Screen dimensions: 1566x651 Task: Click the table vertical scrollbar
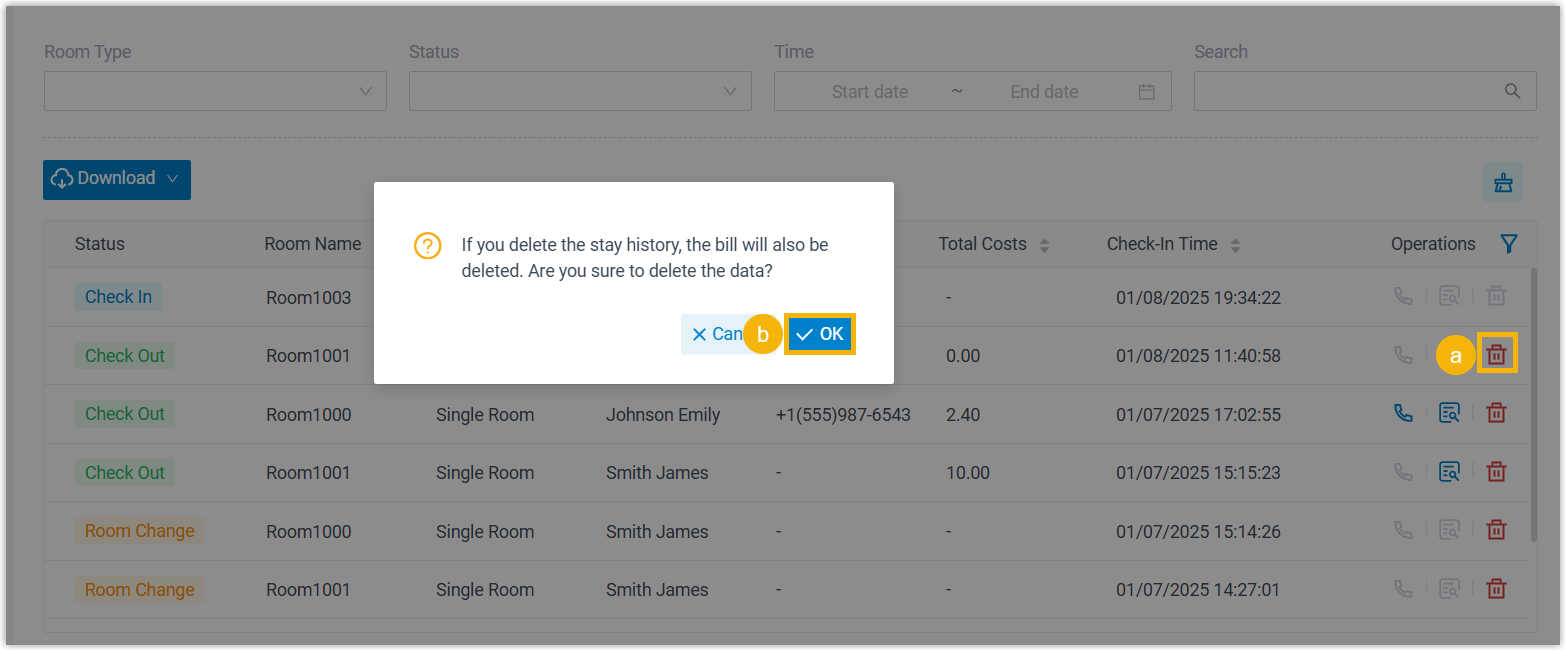pyautogui.click(x=1534, y=400)
